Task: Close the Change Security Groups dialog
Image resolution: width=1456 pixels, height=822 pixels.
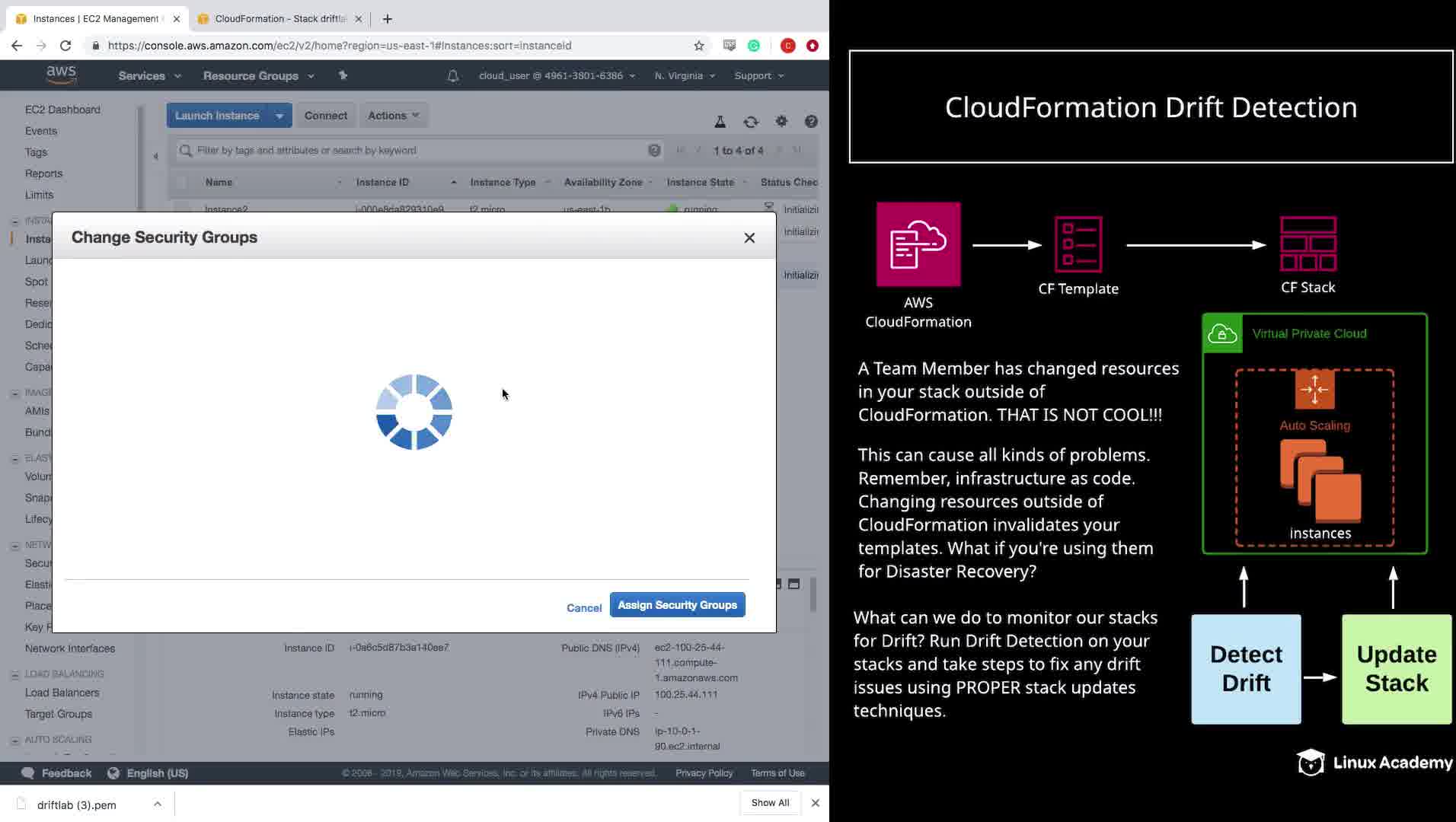Action: [749, 238]
